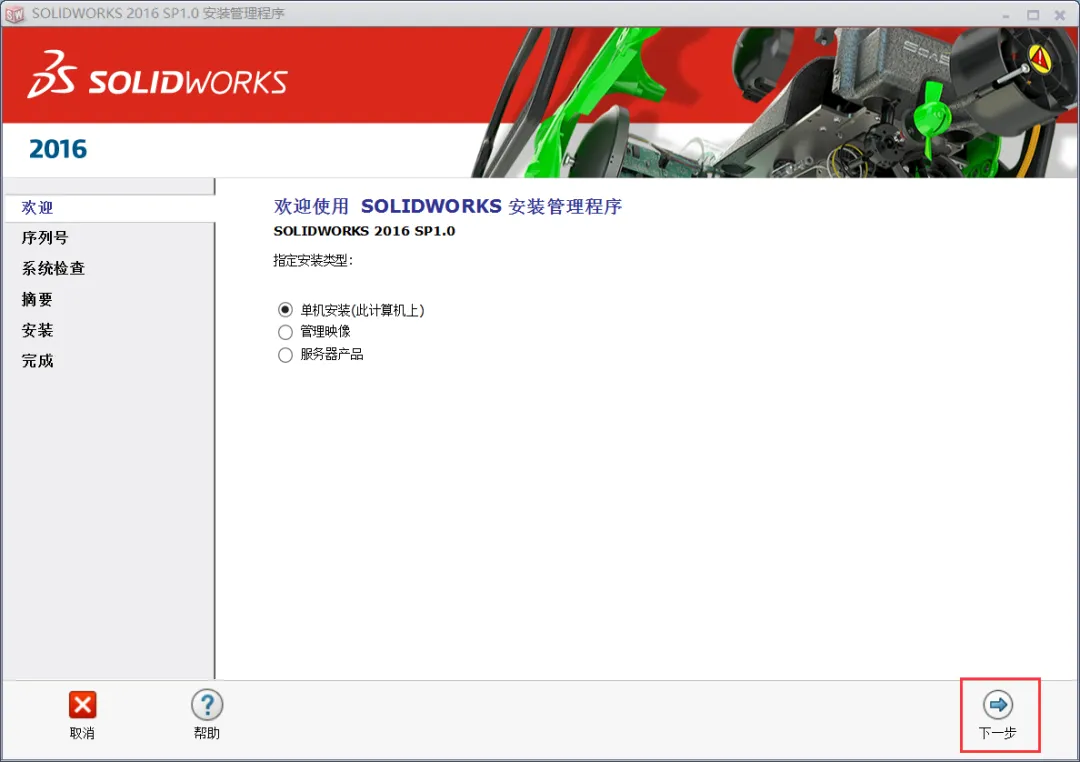This screenshot has height=762, width=1080.
Task: Click the SOLIDWORKS app icon in title bar
Action: click(14, 14)
